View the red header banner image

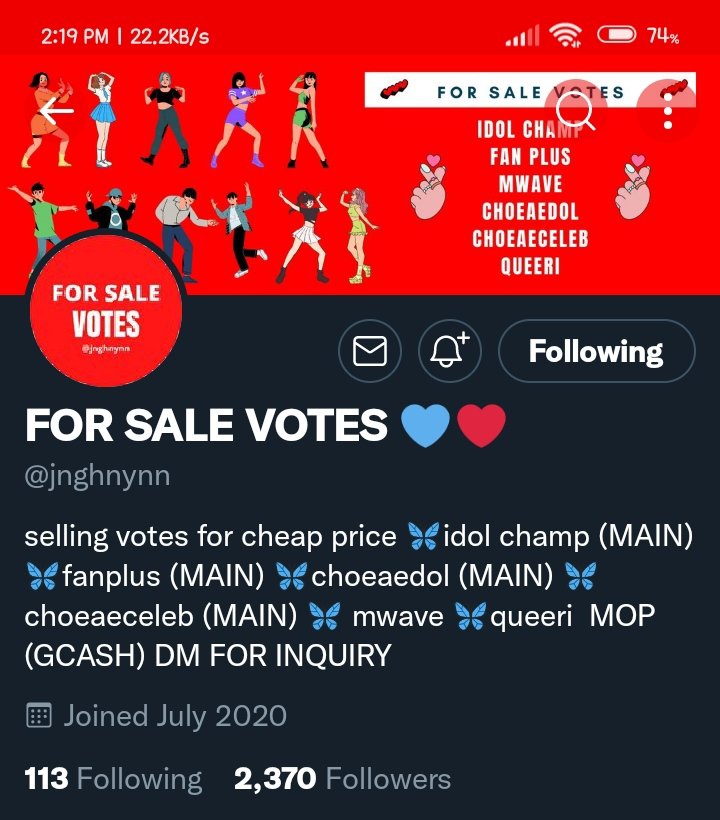coord(360,175)
